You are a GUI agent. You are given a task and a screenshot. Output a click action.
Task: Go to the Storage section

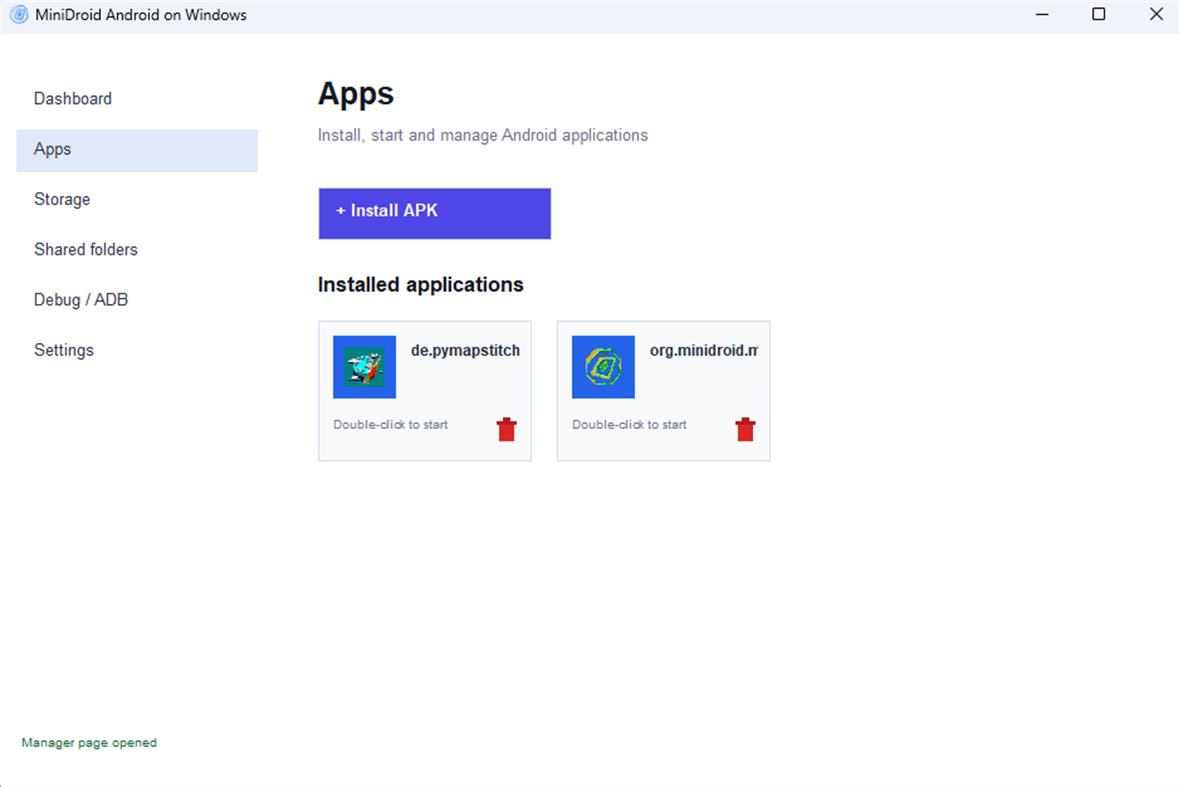pos(137,199)
